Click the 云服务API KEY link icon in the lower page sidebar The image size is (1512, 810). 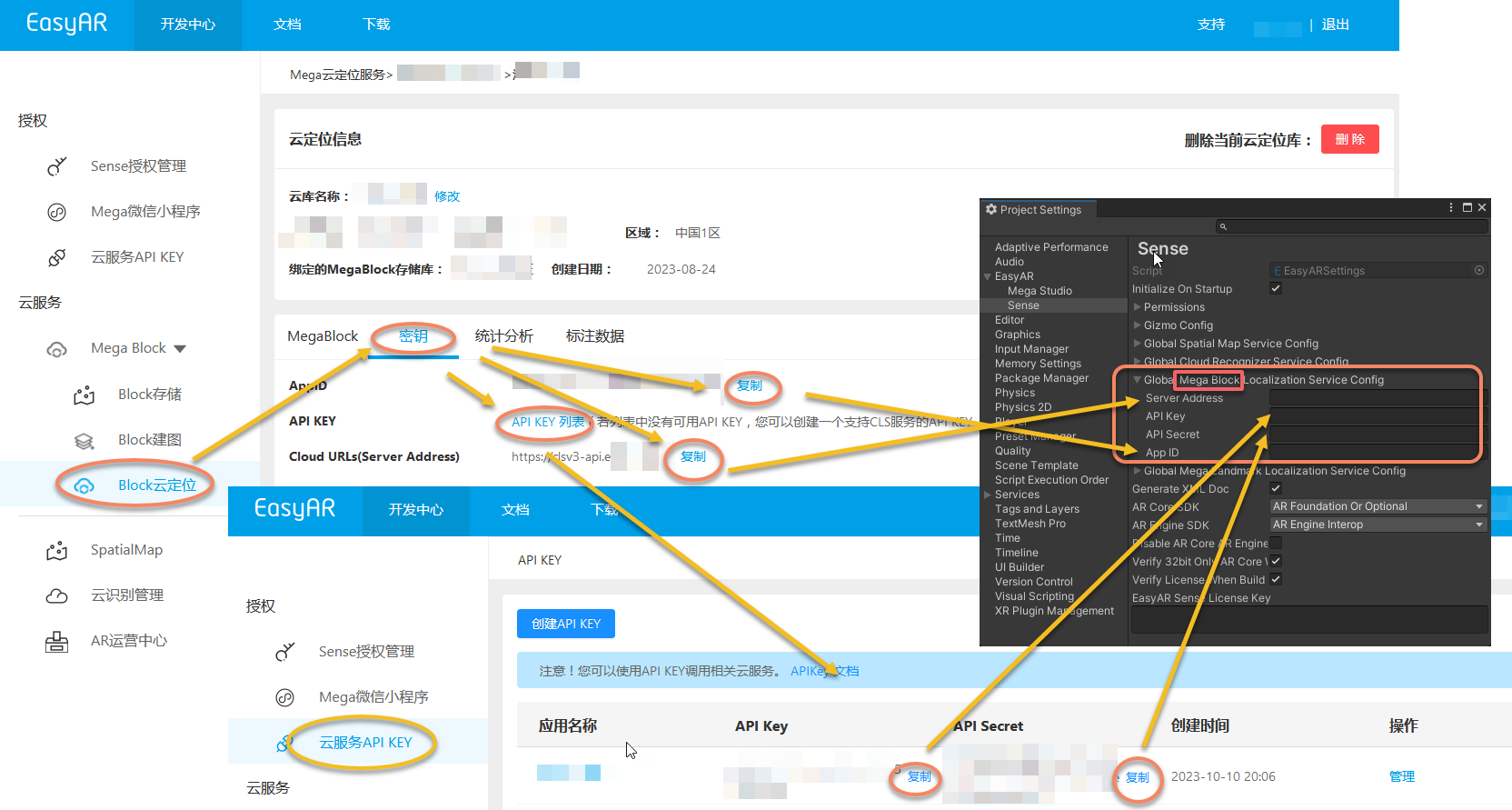coord(285,743)
